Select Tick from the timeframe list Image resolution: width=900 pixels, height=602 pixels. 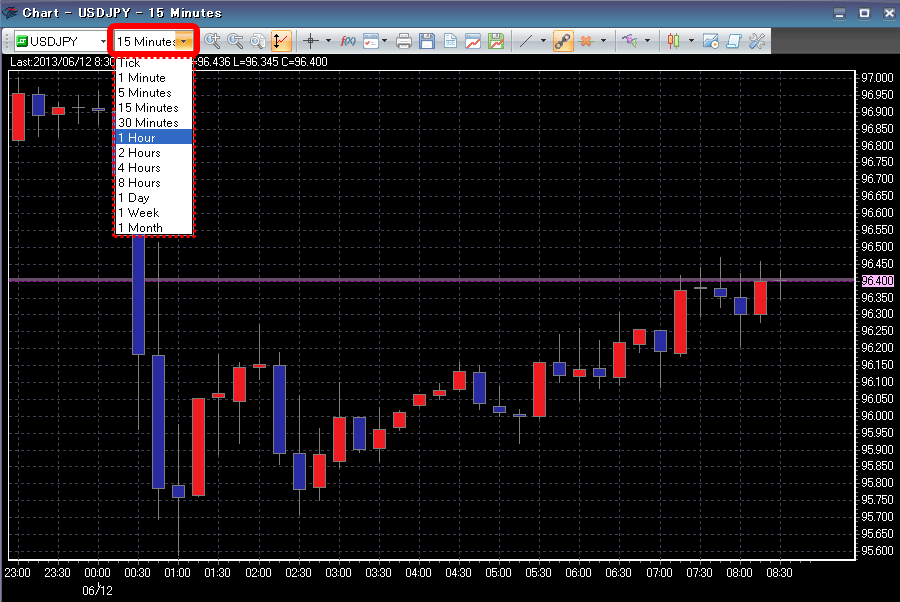tap(154, 64)
